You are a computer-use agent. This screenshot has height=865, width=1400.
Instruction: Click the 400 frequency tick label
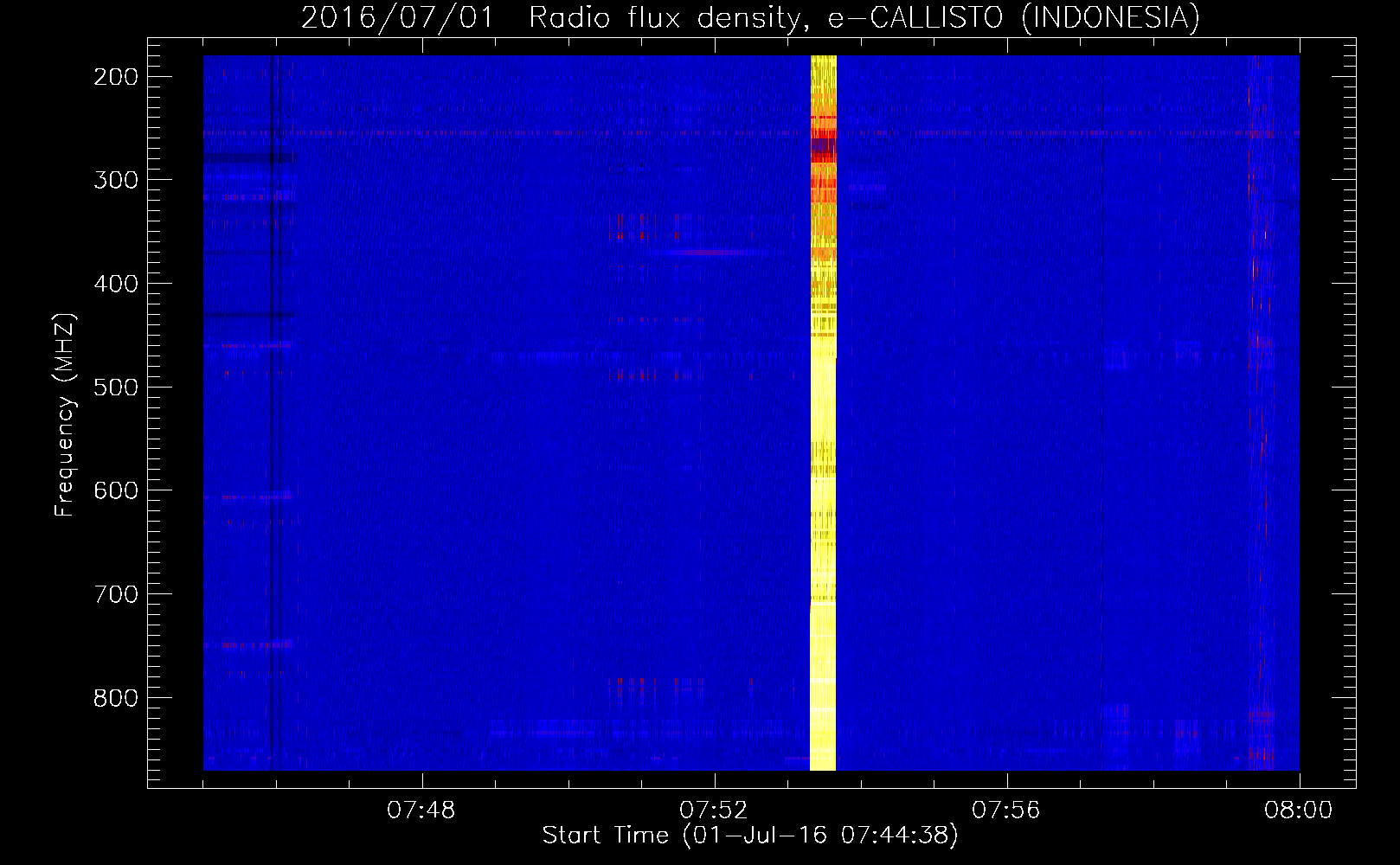(x=116, y=284)
